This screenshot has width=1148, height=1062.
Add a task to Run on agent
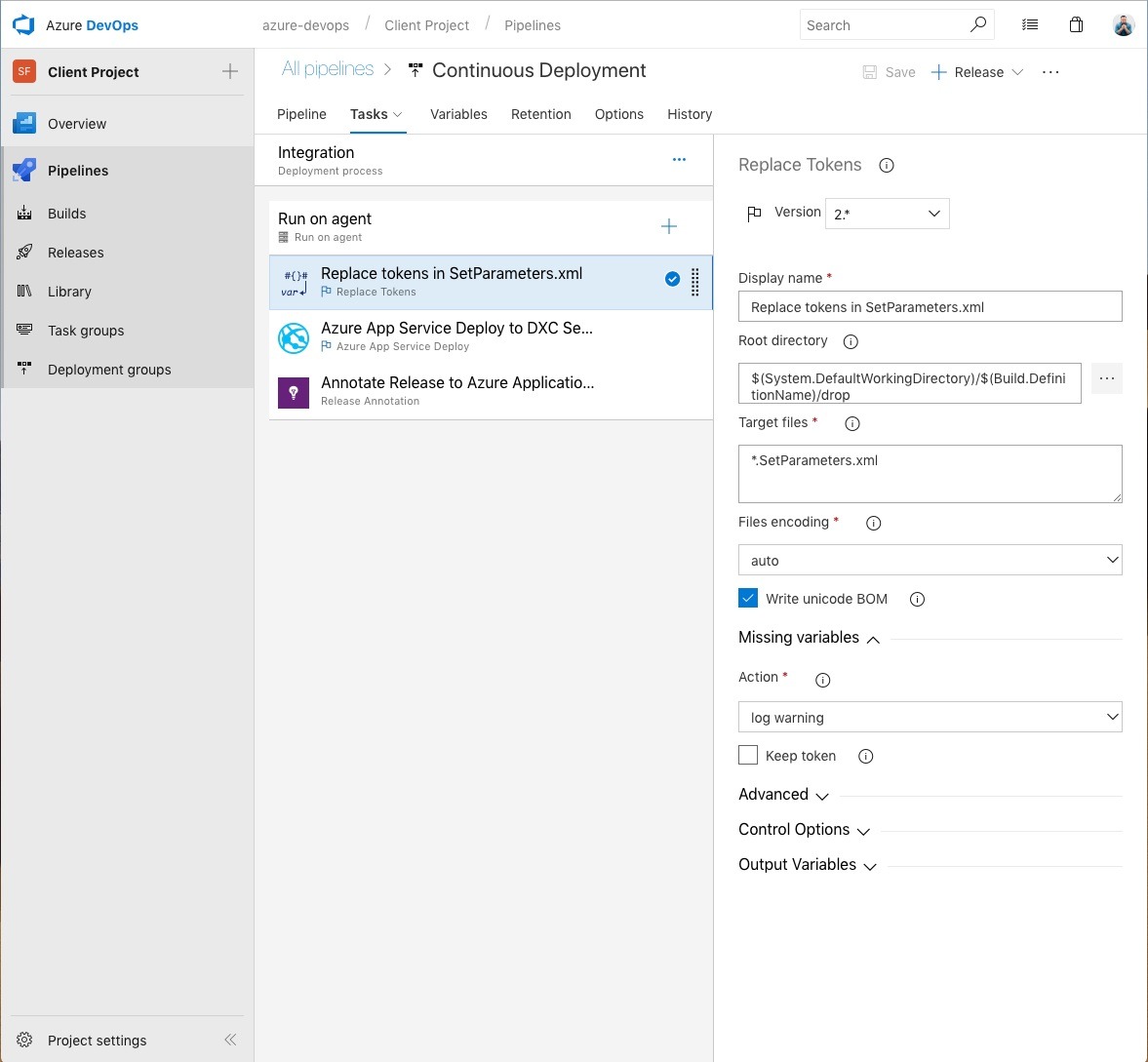(668, 226)
